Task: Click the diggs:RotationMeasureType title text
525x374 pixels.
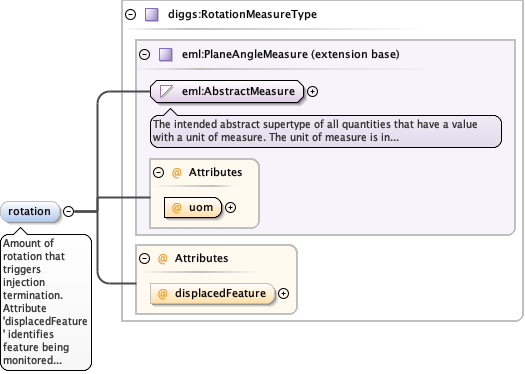Action: point(242,14)
